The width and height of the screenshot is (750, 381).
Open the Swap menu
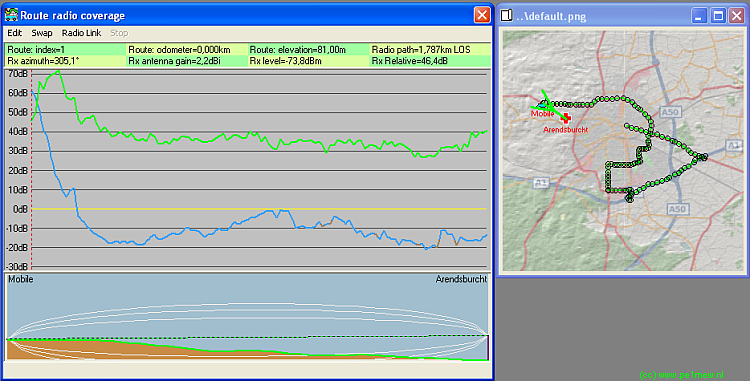click(x=42, y=33)
